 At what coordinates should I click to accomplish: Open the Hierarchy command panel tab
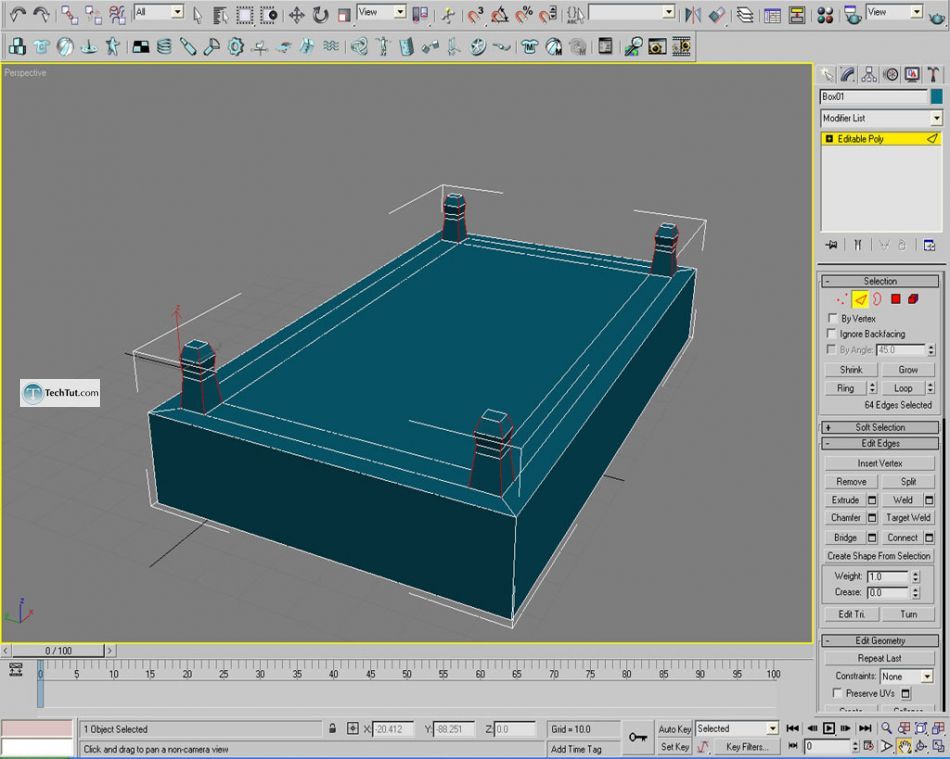click(x=869, y=75)
